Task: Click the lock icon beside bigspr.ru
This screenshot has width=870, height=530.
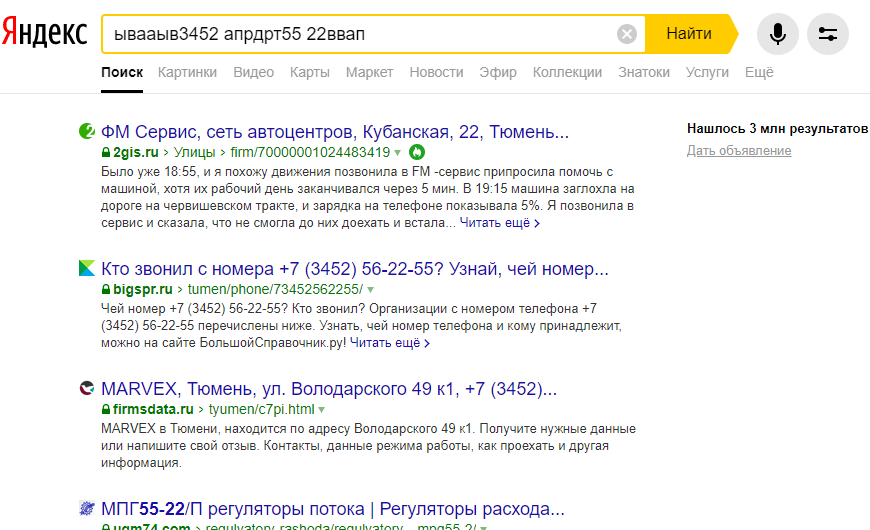Action: 105,289
